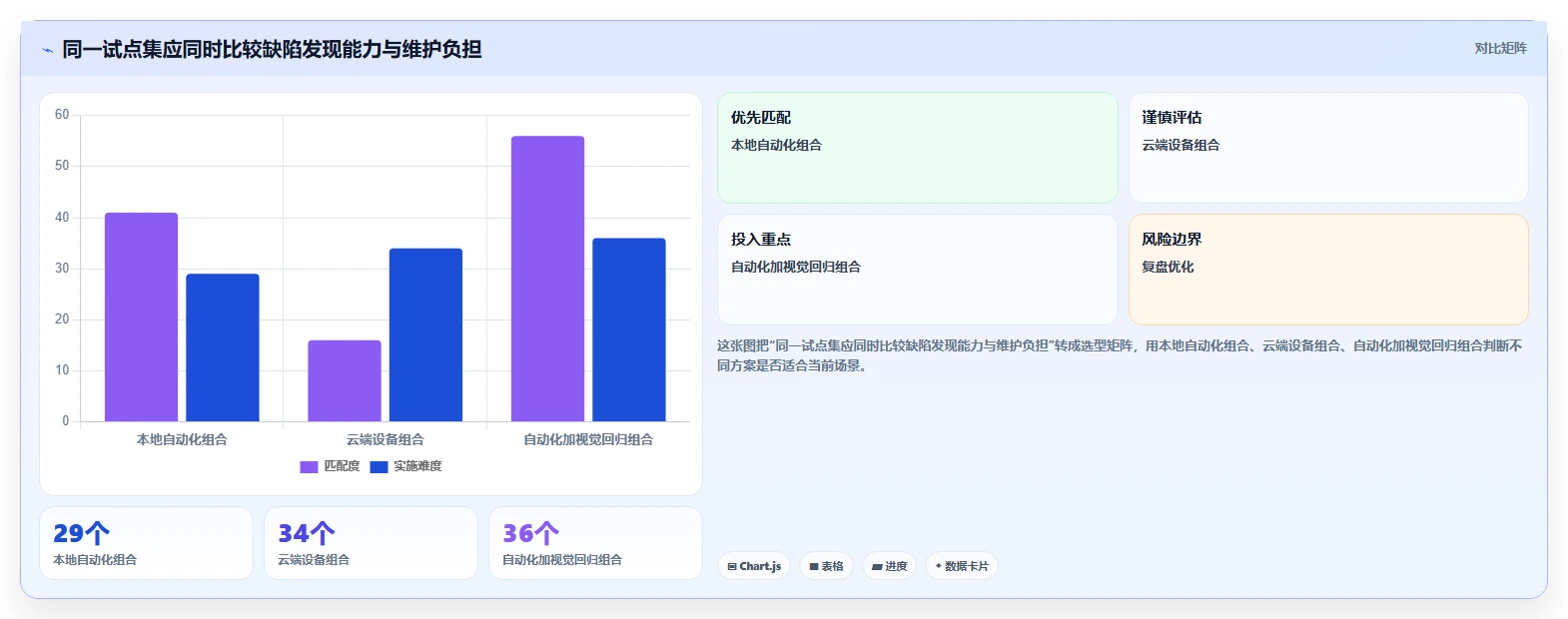1568x619 pixels.
Task: Open the 优先匹配 card
Action: click(917, 148)
